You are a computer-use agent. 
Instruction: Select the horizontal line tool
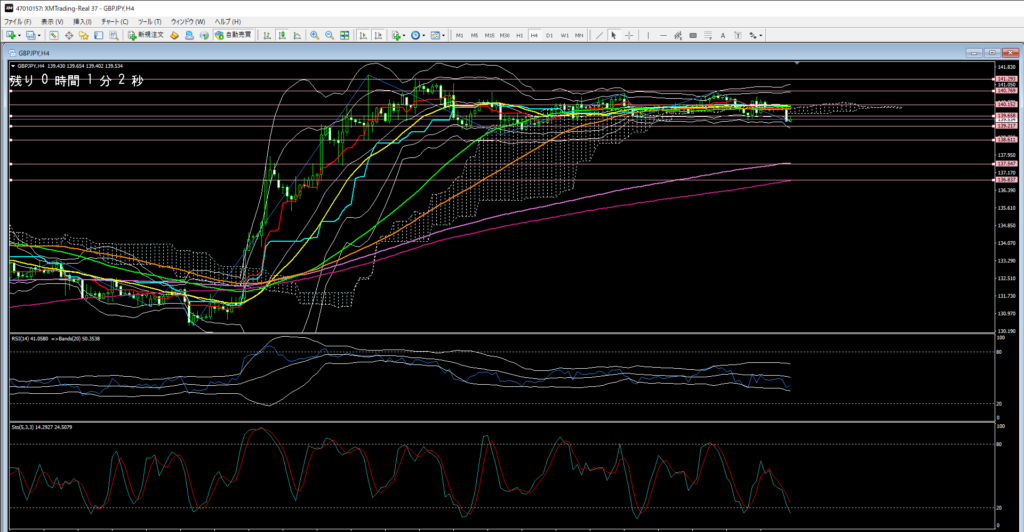pos(664,35)
